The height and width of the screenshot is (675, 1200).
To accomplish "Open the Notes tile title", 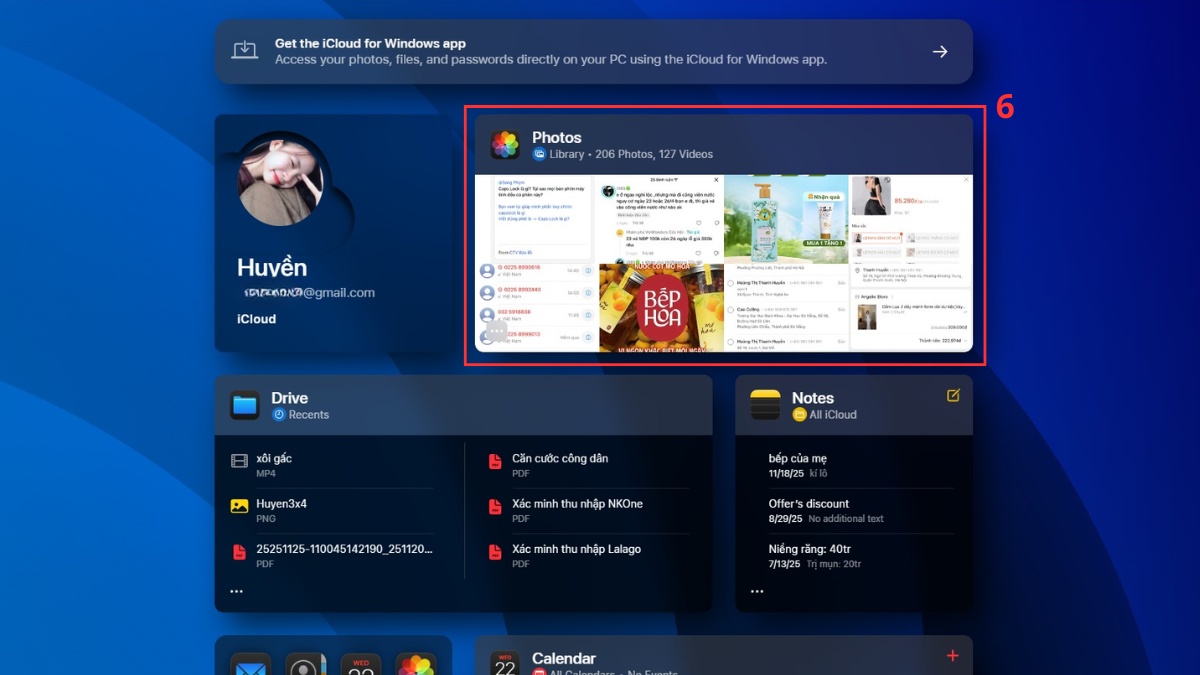I will point(812,397).
